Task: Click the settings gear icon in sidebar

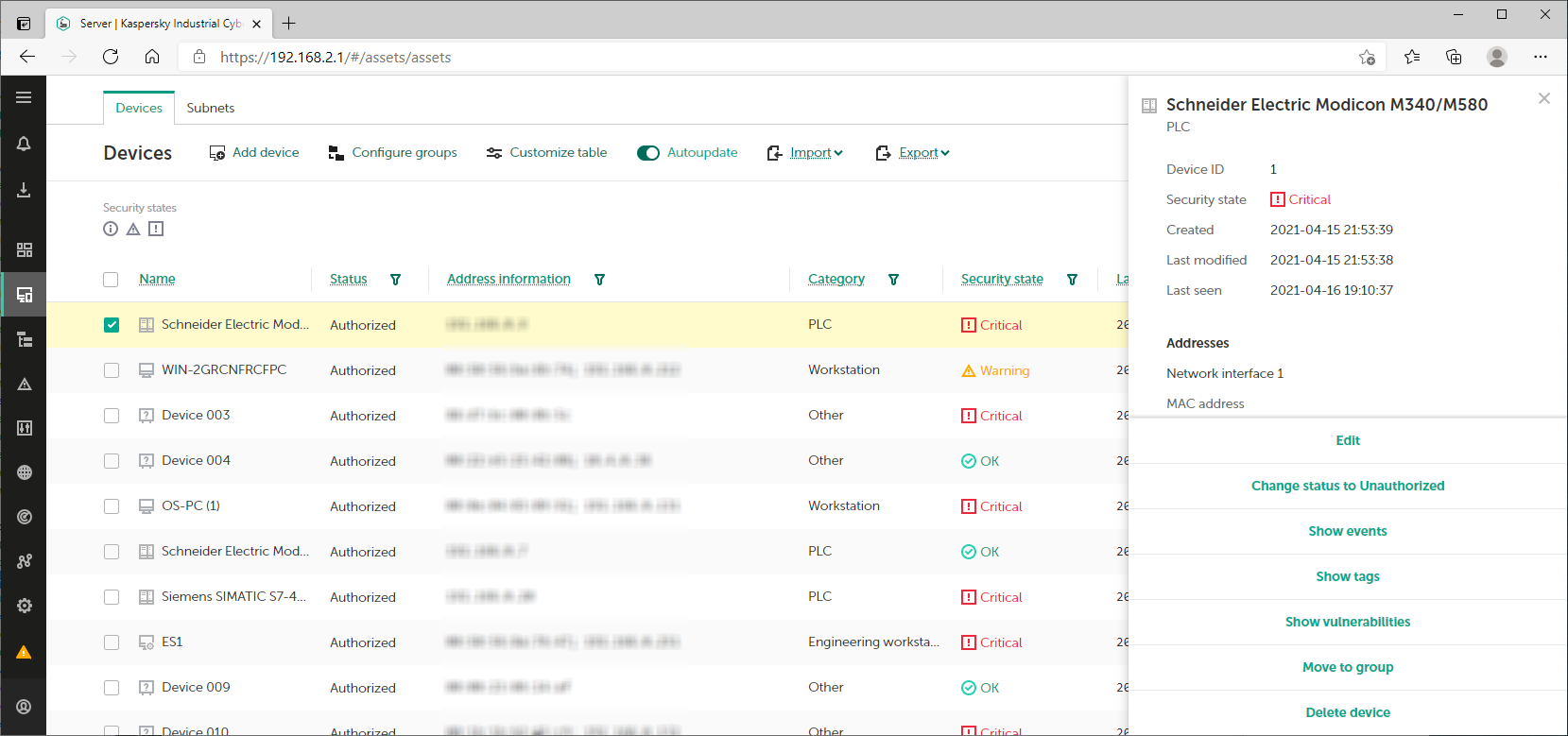Action: (24, 606)
